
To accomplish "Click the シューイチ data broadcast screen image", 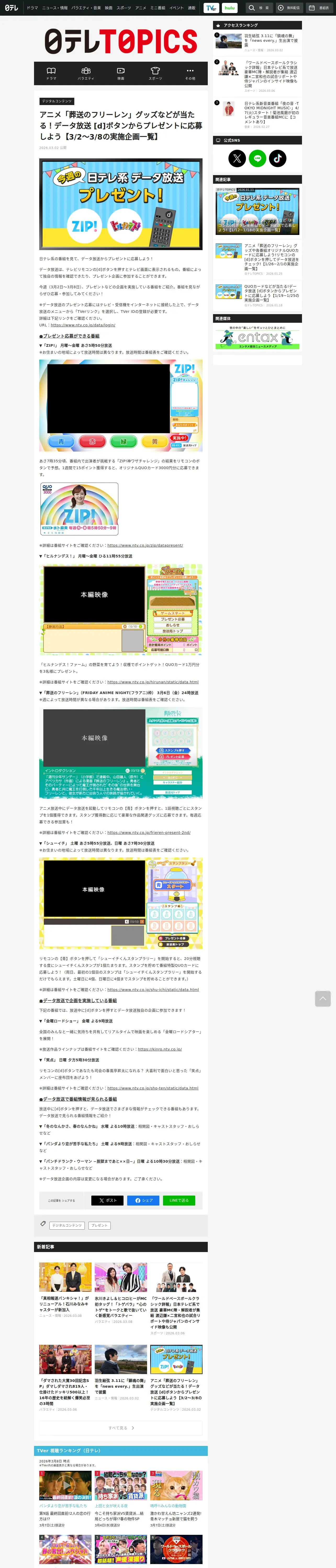I will tap(121, 903).
